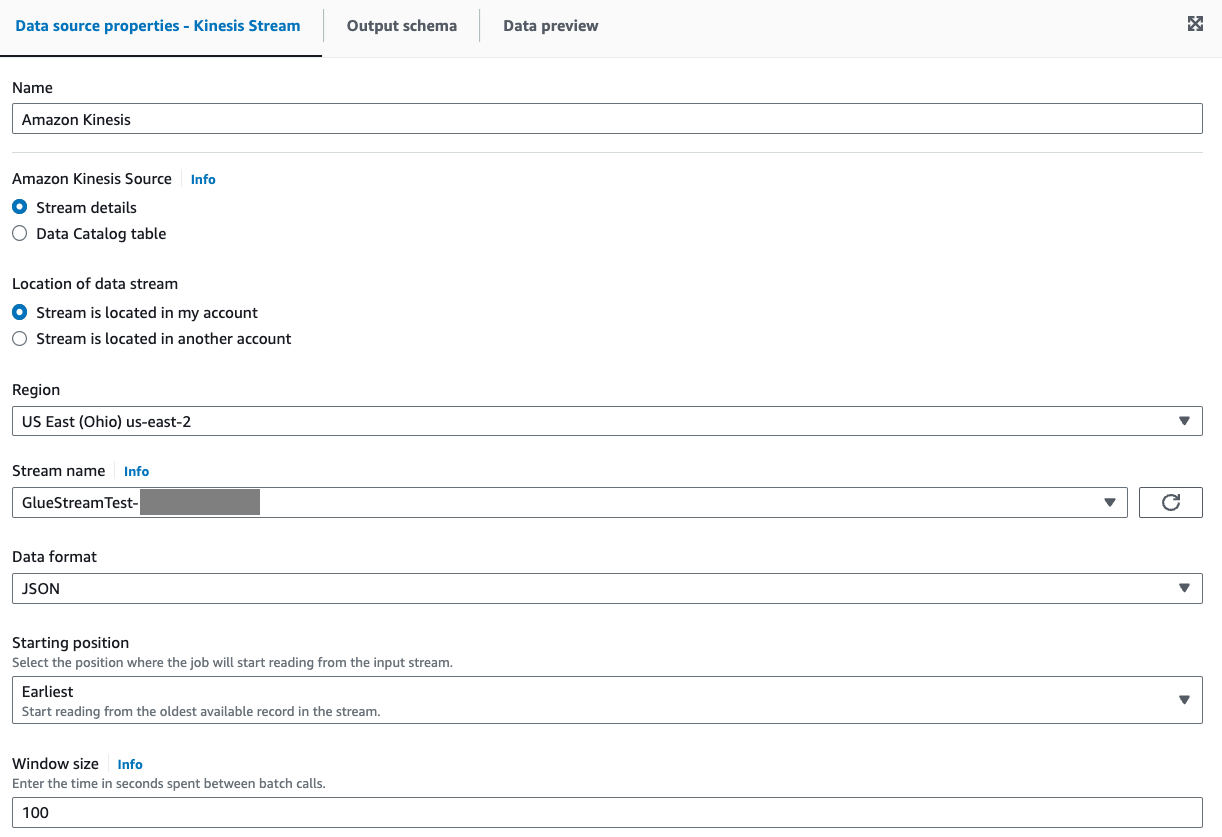Screen dimensions: 1222x837
Task: Open the Starting position dropdown
Action: (600, 700)
